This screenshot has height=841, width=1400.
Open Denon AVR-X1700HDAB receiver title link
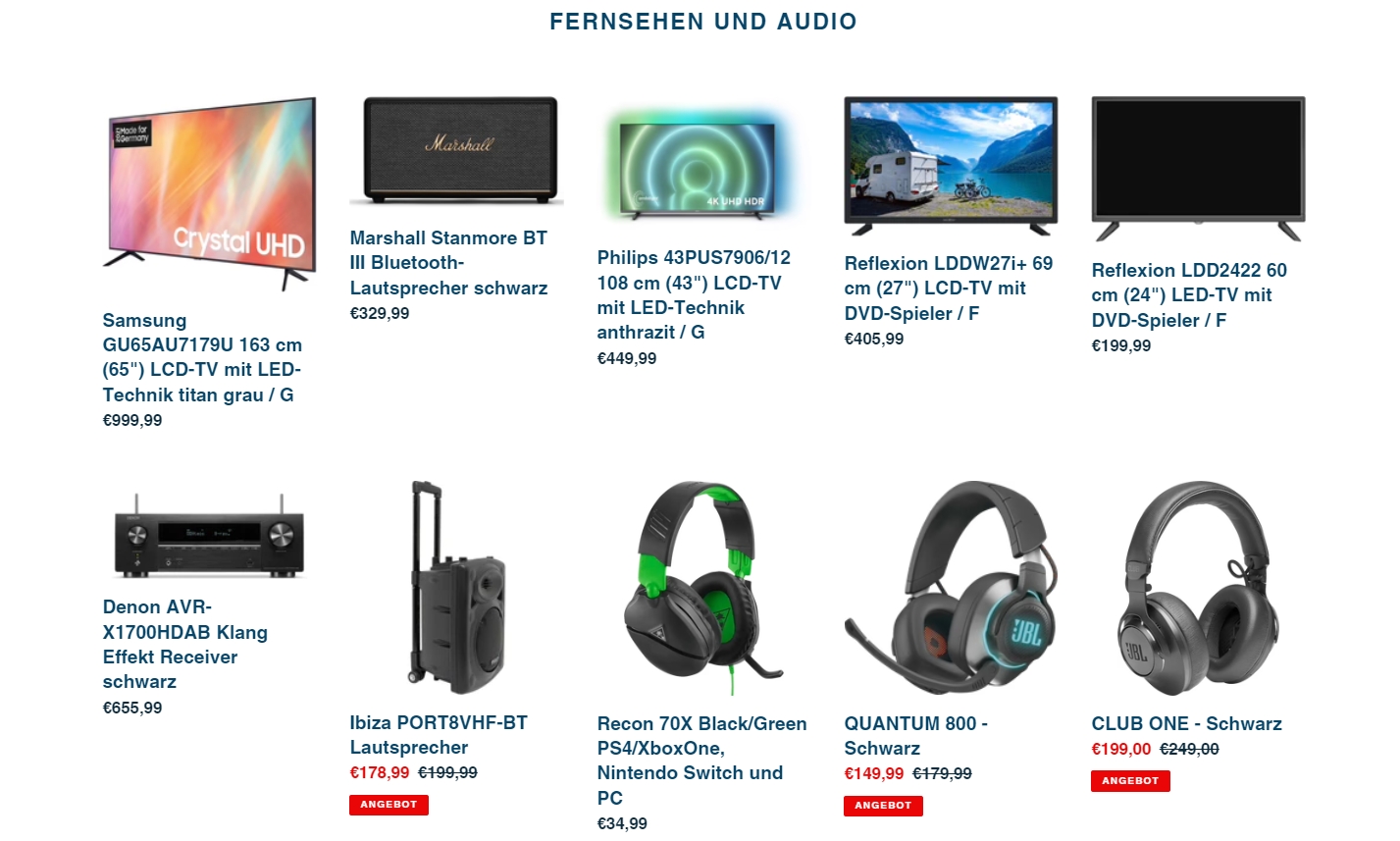tap(185, 644)
